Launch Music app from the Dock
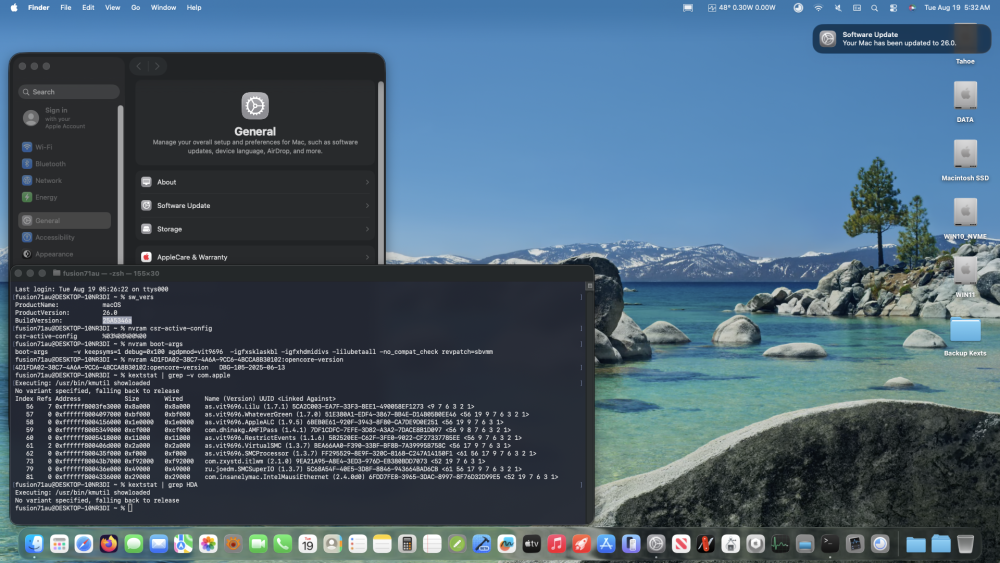The width and height of the screenshot is (1000, 563). click(x=556, y=544)
